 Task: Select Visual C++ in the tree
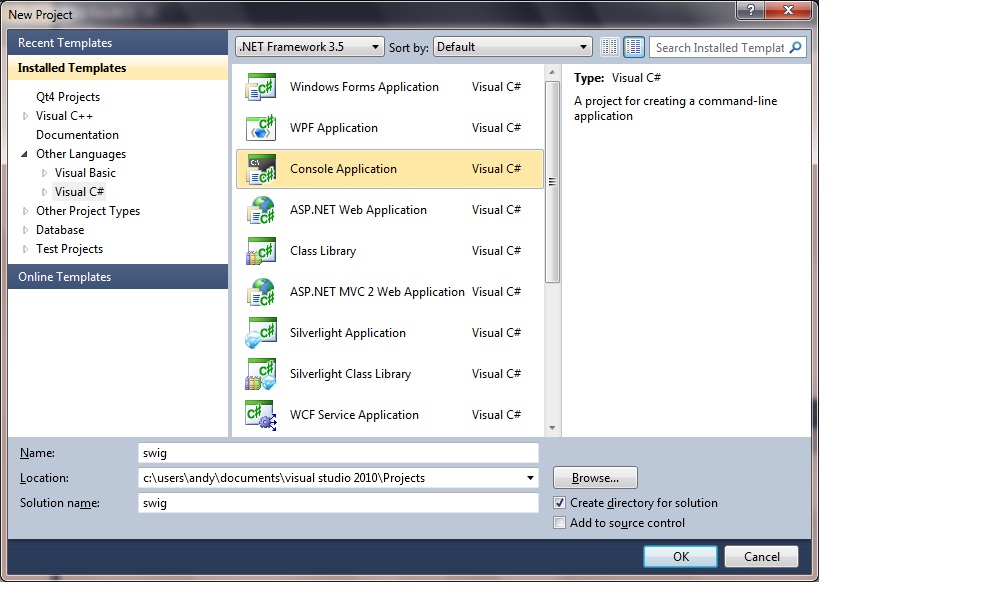pos(64,116)
